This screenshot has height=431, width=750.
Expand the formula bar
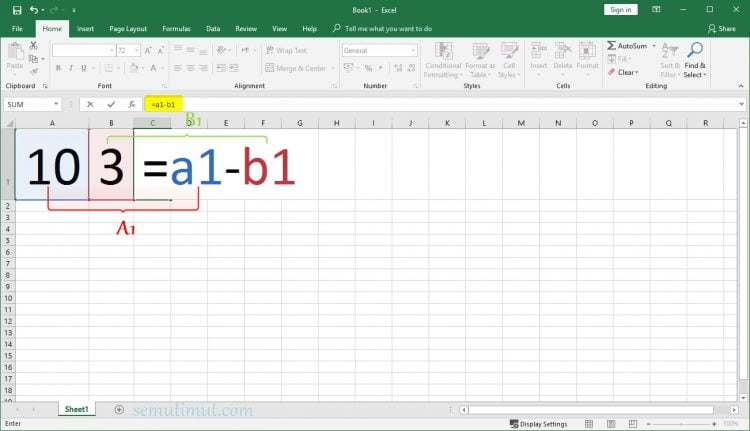pyautogui.click(x=741, y=104)
